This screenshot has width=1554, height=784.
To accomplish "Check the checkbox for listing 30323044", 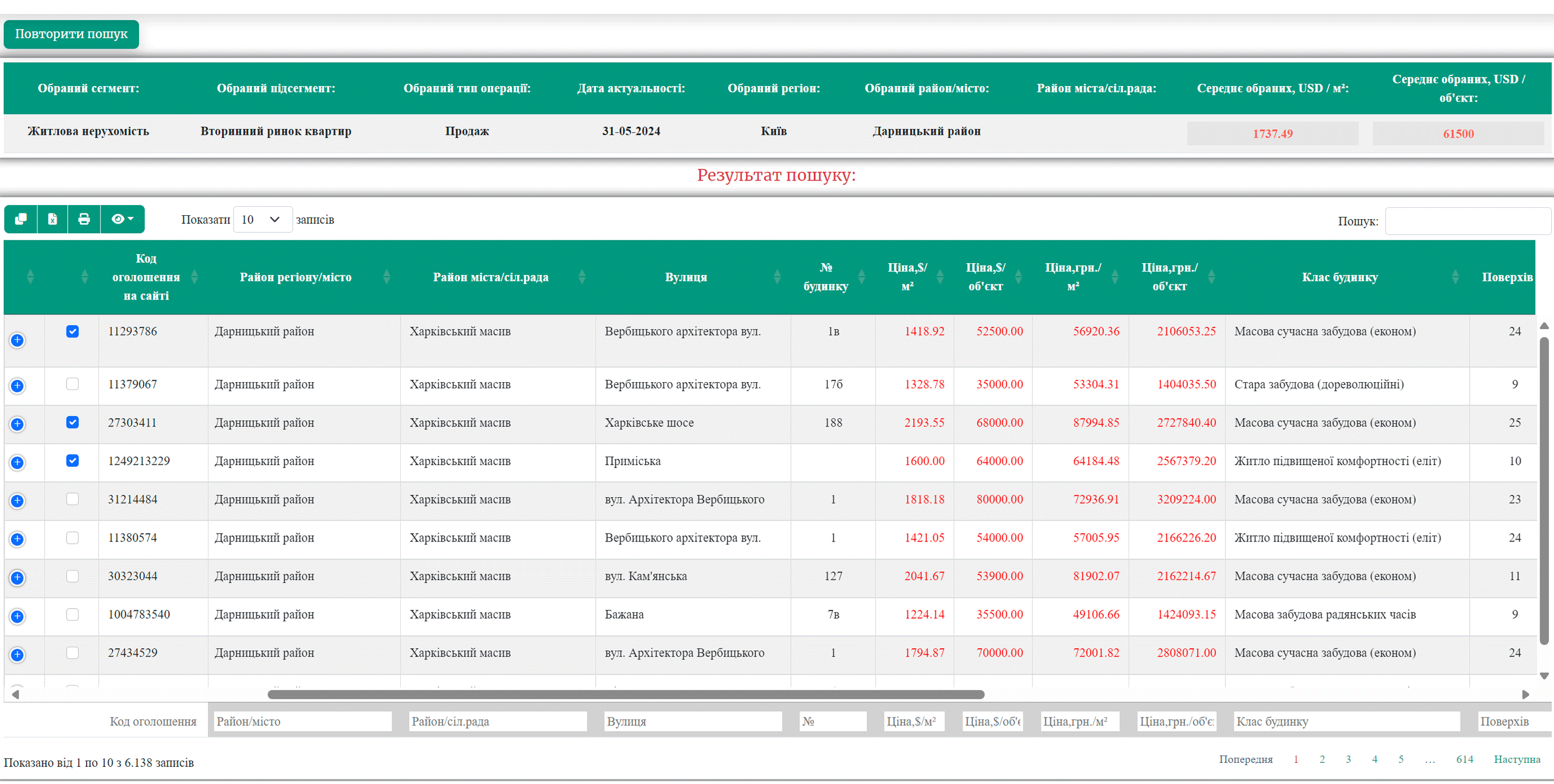I will click(x=73, y=576).
